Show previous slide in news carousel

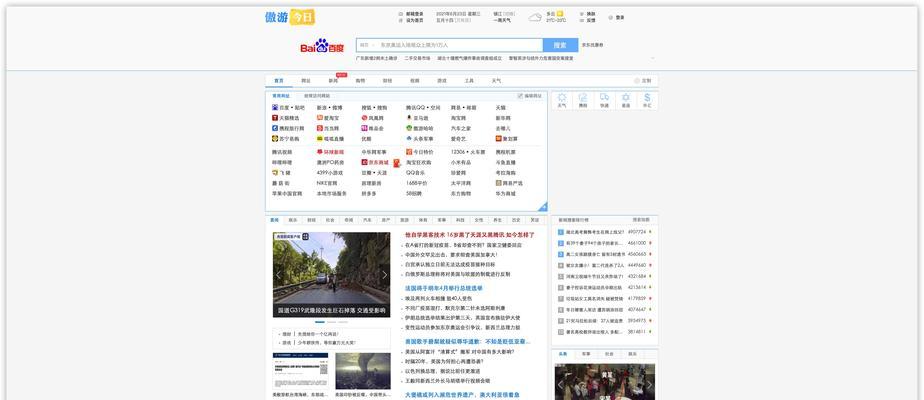[x=279, y=275]
